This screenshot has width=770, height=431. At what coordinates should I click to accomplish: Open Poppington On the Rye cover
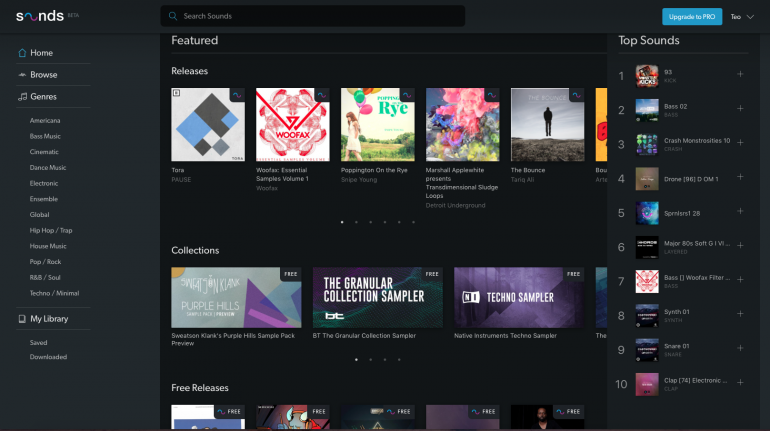tap(378, 125)
